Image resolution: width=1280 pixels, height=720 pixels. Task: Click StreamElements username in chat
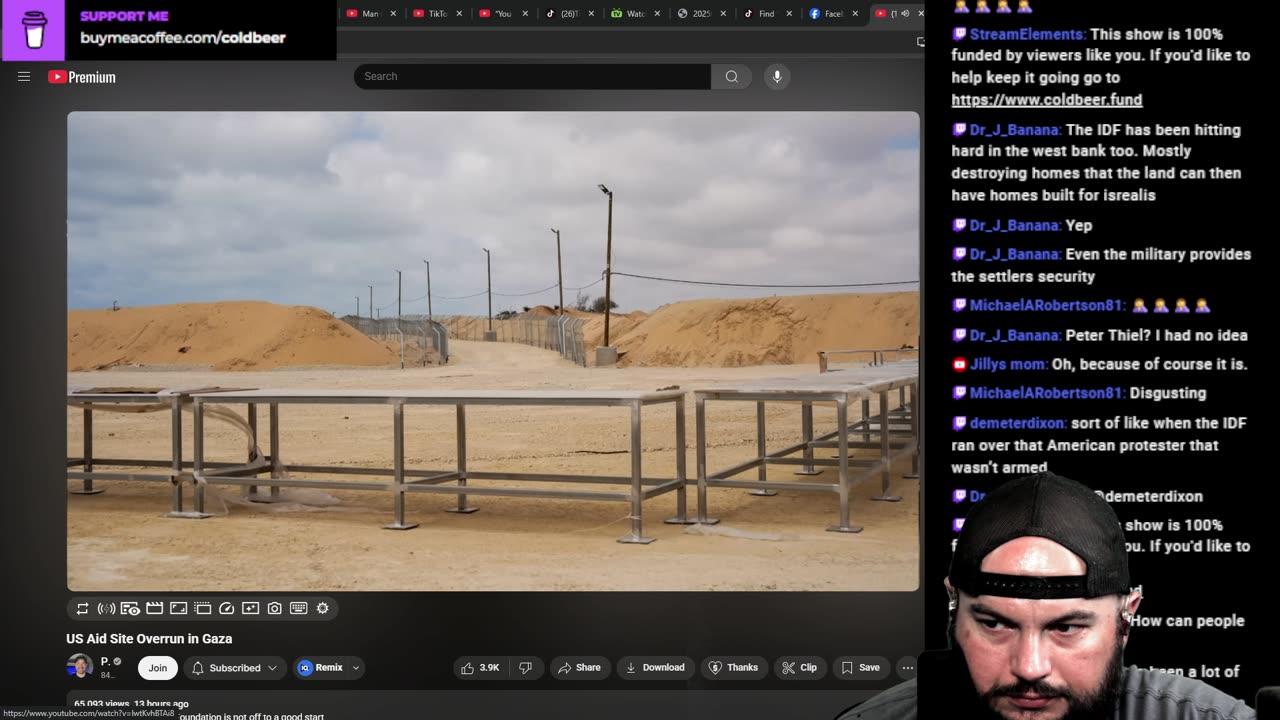[x=1027, y=34]
